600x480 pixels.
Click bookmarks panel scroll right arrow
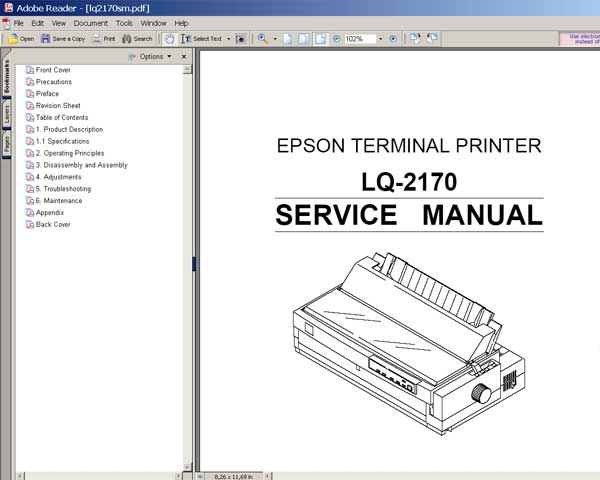click(178, 476)
